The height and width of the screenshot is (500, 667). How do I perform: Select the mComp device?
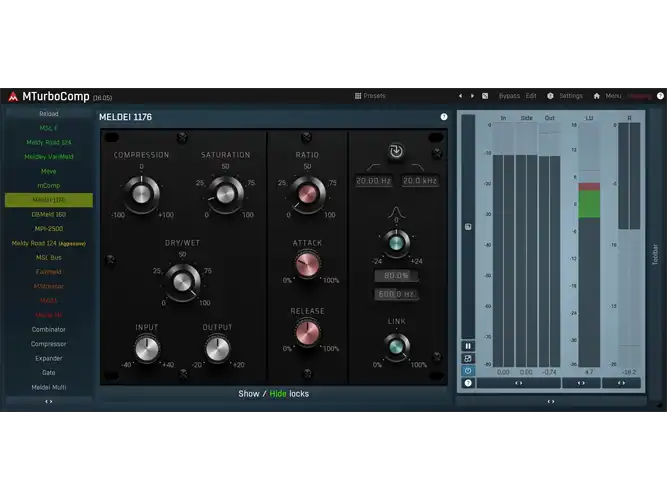tap(49, 186)
